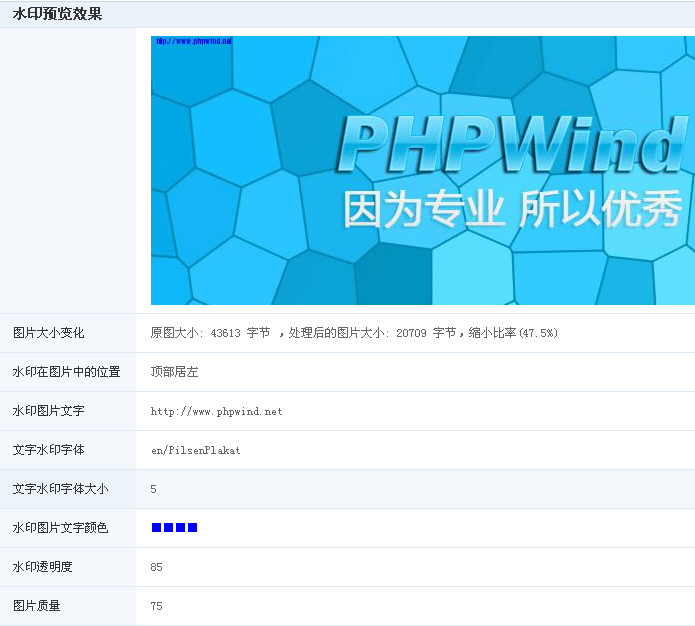Click the '水印预览效果' section header

click(58, 14)
